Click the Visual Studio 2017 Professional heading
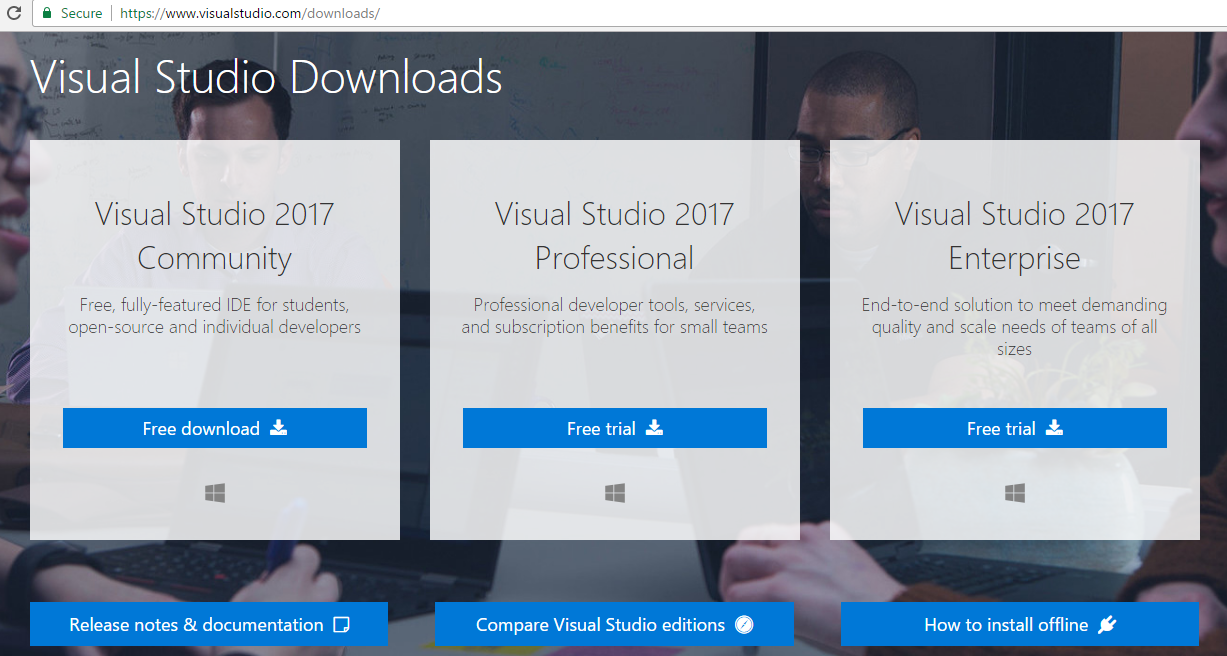The width and height of the screenshot is (1227, 656). point(615,236)
